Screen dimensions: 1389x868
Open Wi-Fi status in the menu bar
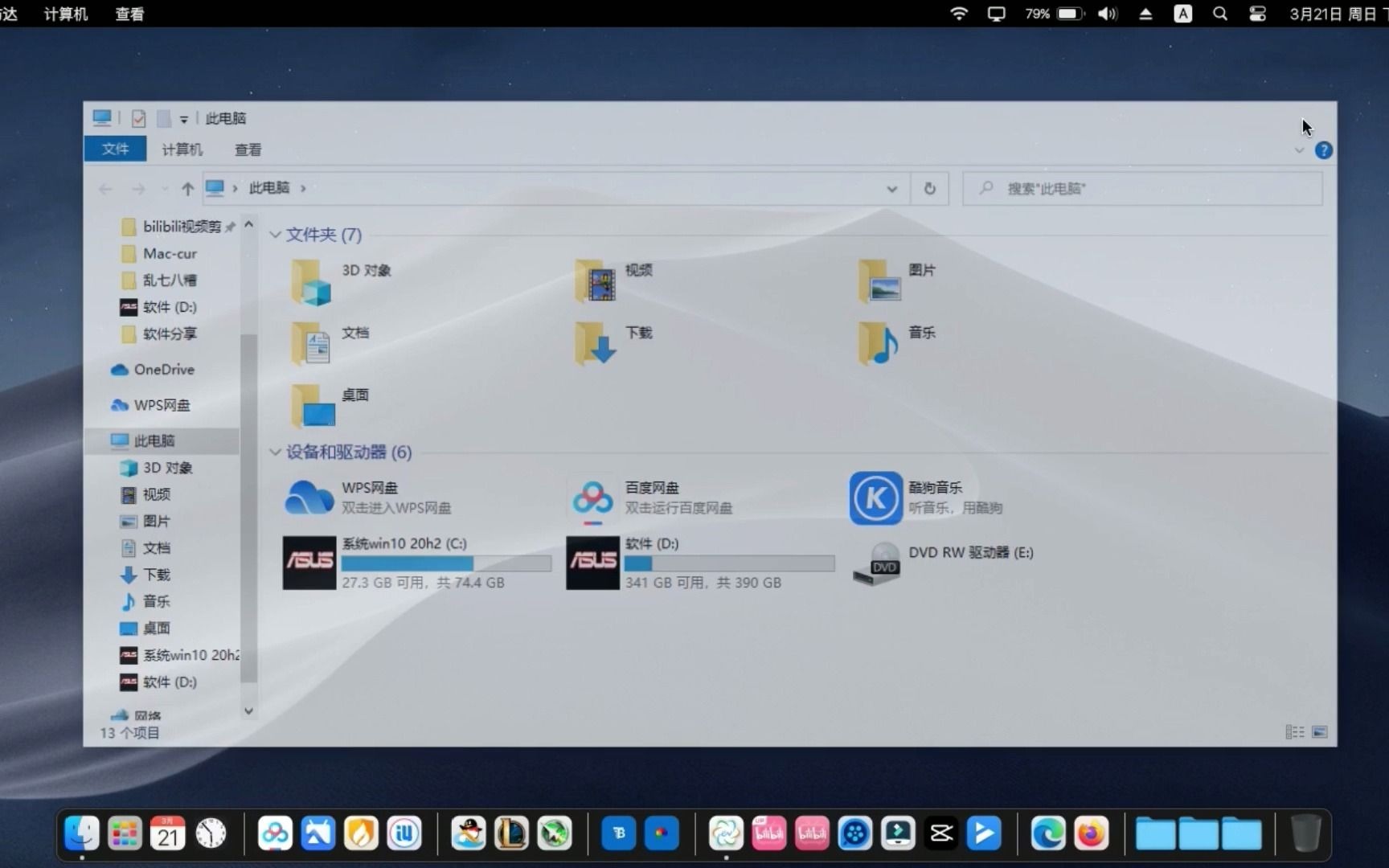coord(958,14)
